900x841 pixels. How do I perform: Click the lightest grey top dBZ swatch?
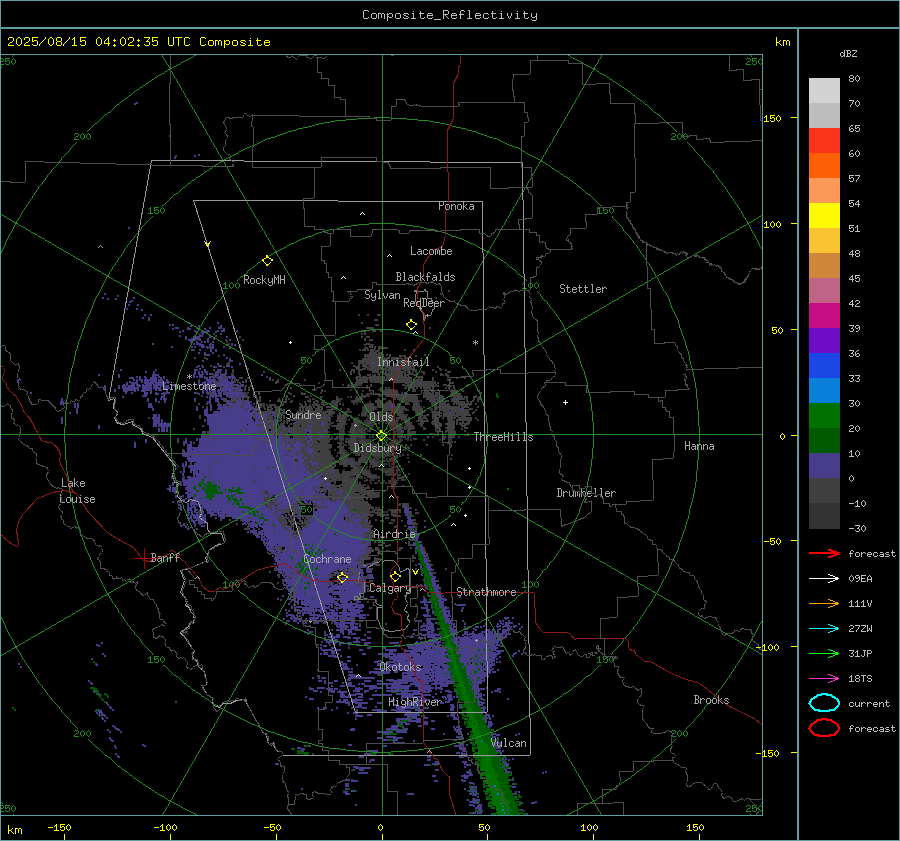[x=824, y=91]
